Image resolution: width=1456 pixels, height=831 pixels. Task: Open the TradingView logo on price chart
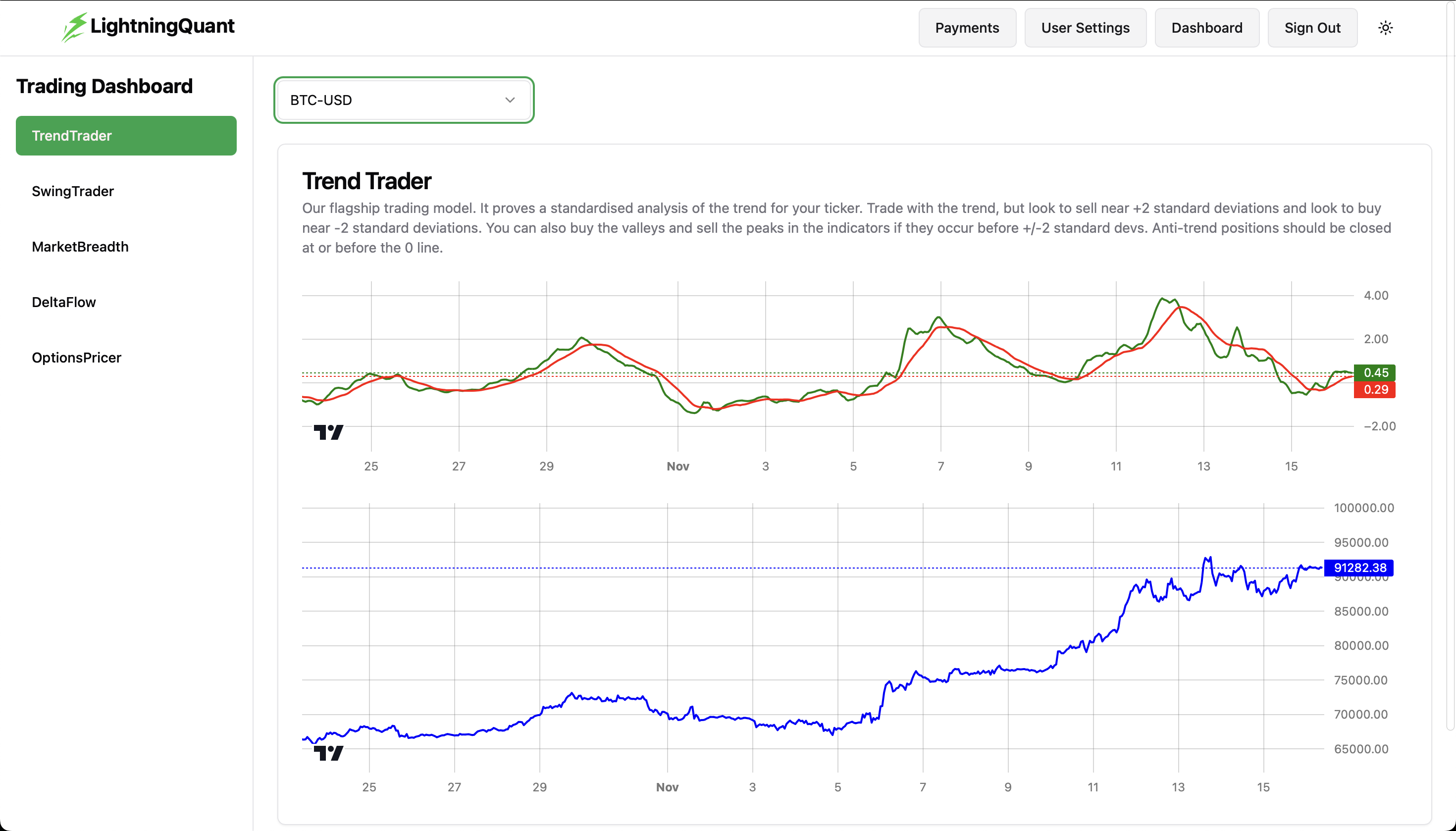pos(328,753)
